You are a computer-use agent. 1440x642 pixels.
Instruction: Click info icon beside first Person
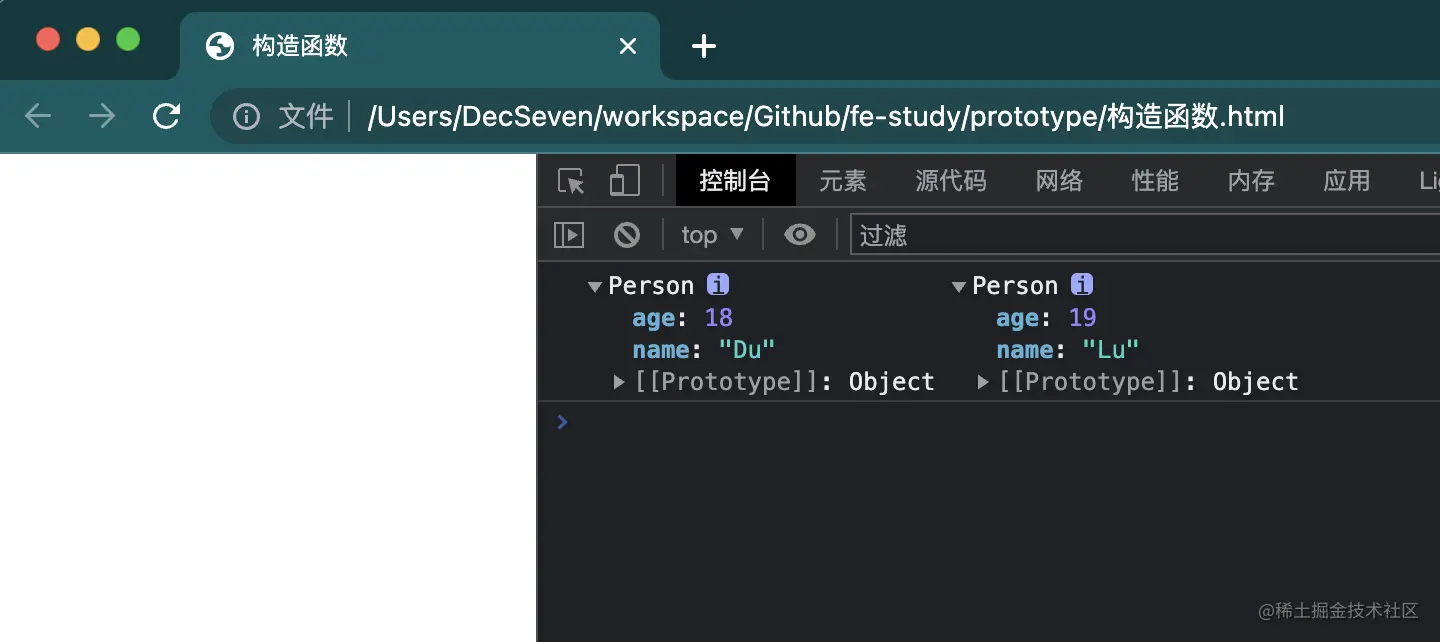pos(718,285)
